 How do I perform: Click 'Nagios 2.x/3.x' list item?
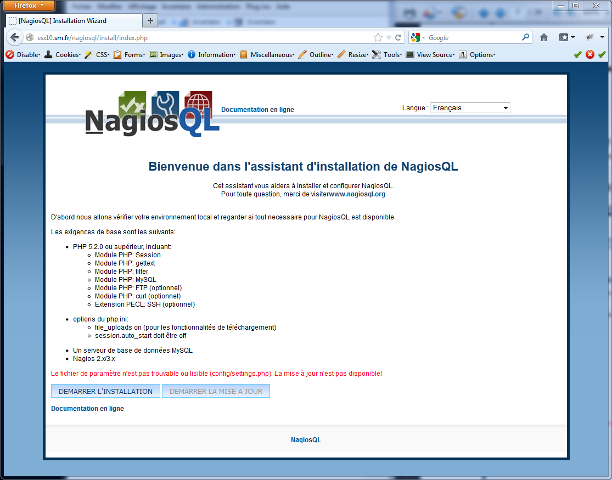coord(94,359)
